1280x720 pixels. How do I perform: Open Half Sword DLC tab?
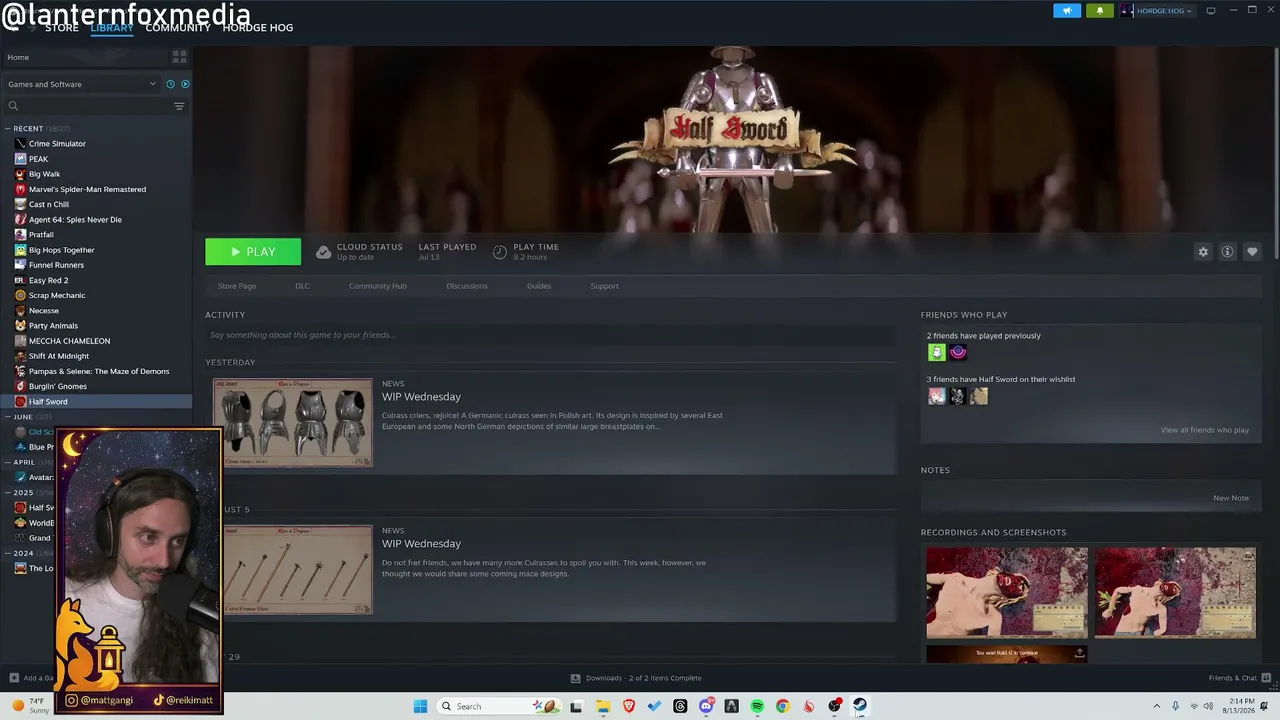(x=302, y=286)
